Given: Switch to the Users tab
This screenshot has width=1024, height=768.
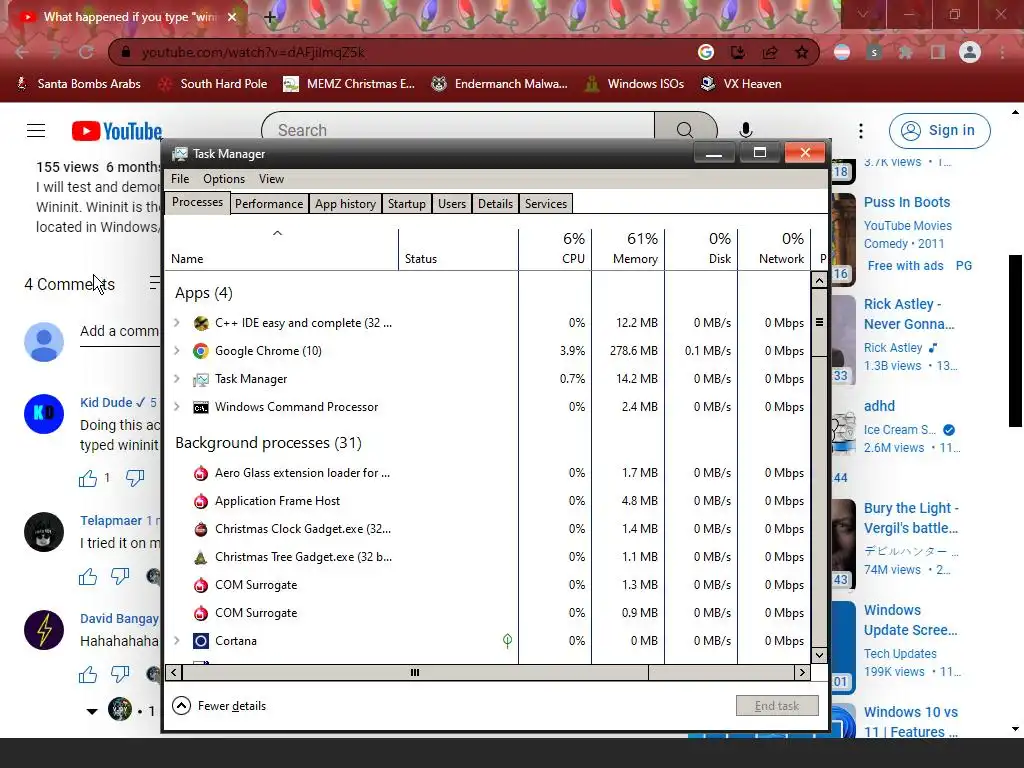Looking at the screenshot, I should (x=452, y=204).
